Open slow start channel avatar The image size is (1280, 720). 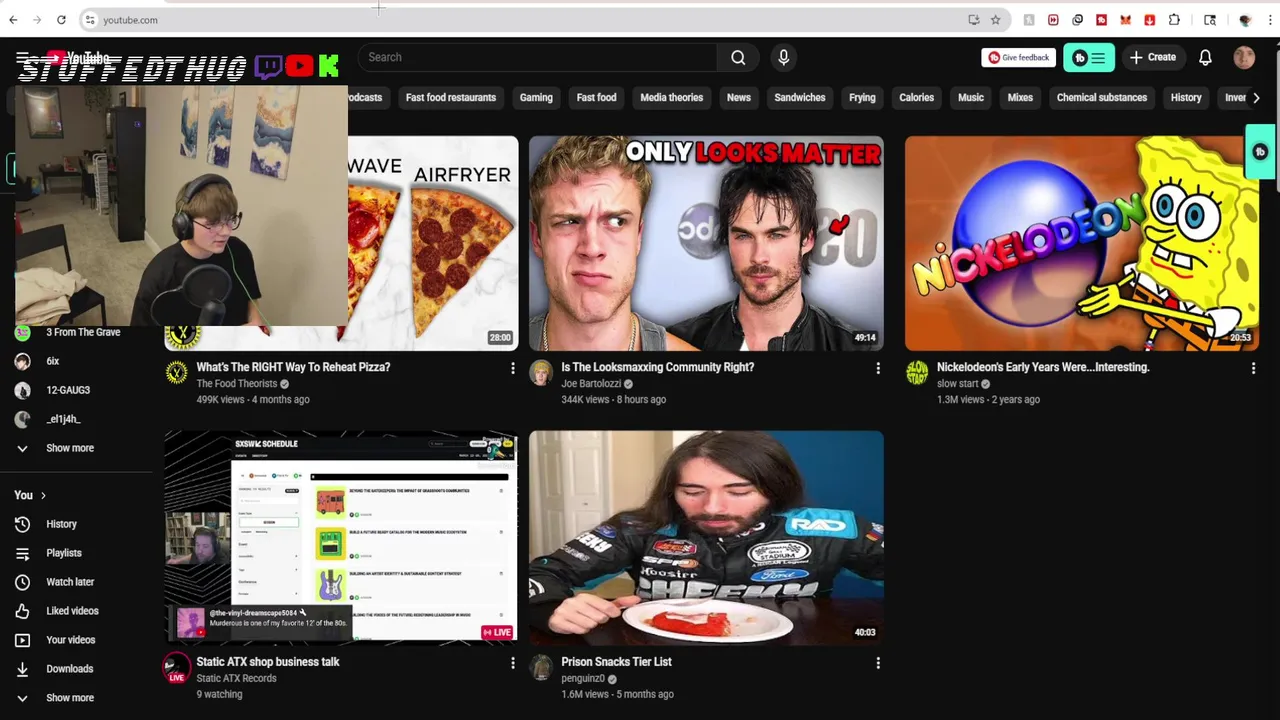[917, 373]
